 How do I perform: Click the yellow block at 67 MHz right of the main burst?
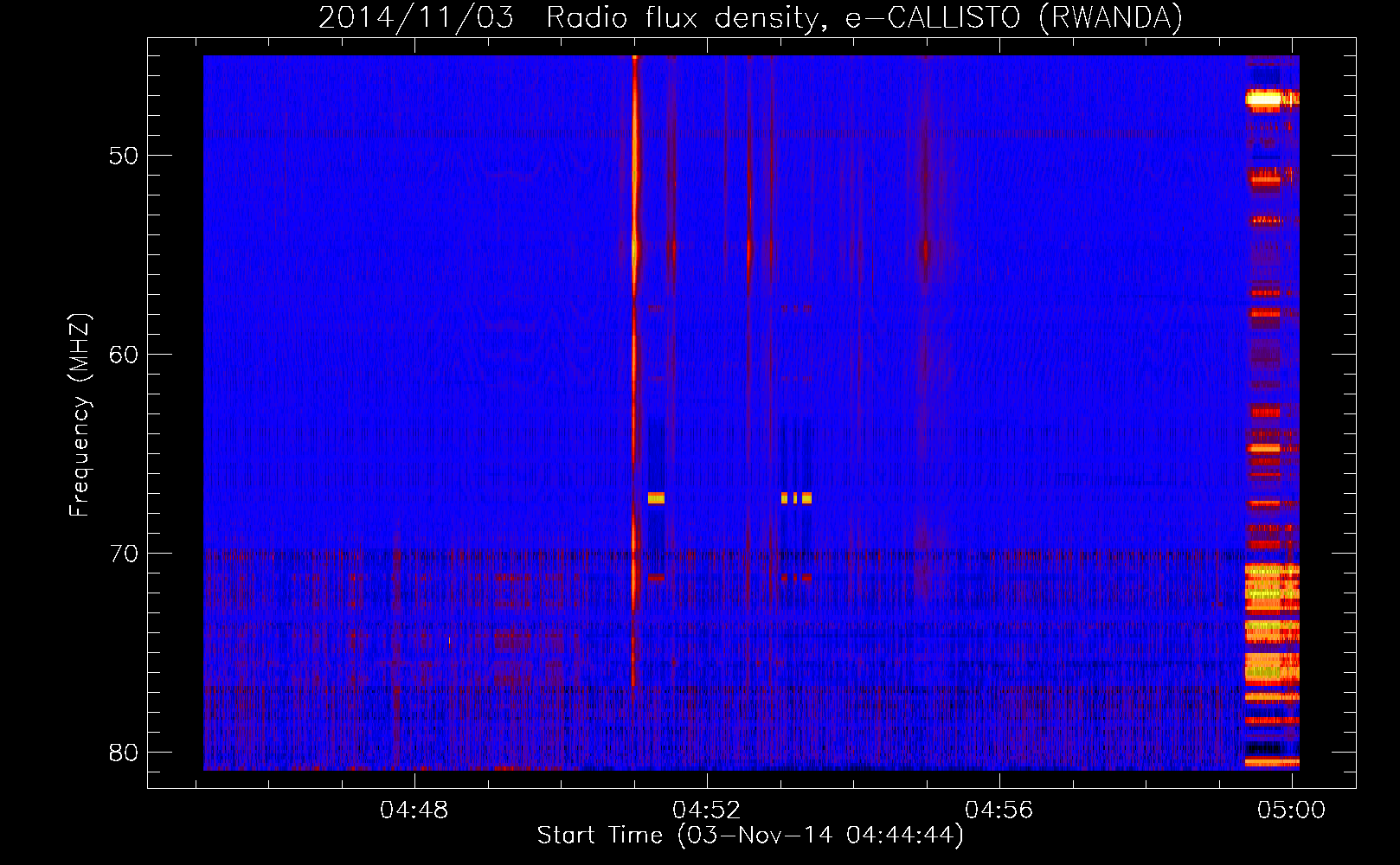tap(656, 498)
